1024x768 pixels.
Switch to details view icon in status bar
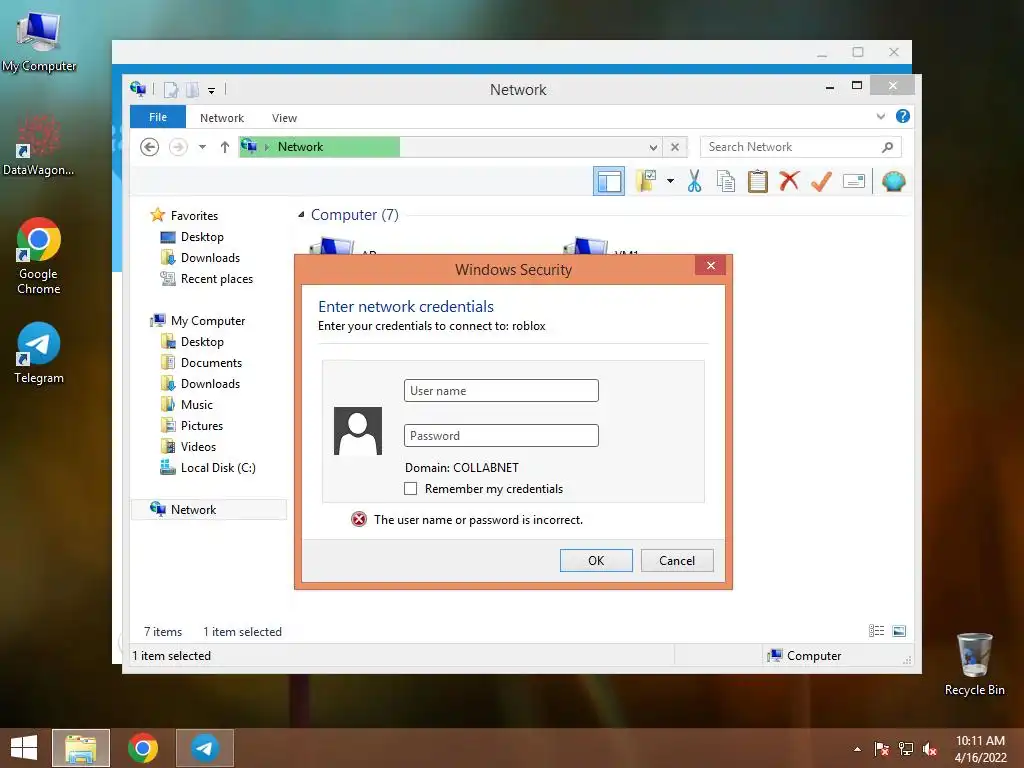[x=876, y=631]
